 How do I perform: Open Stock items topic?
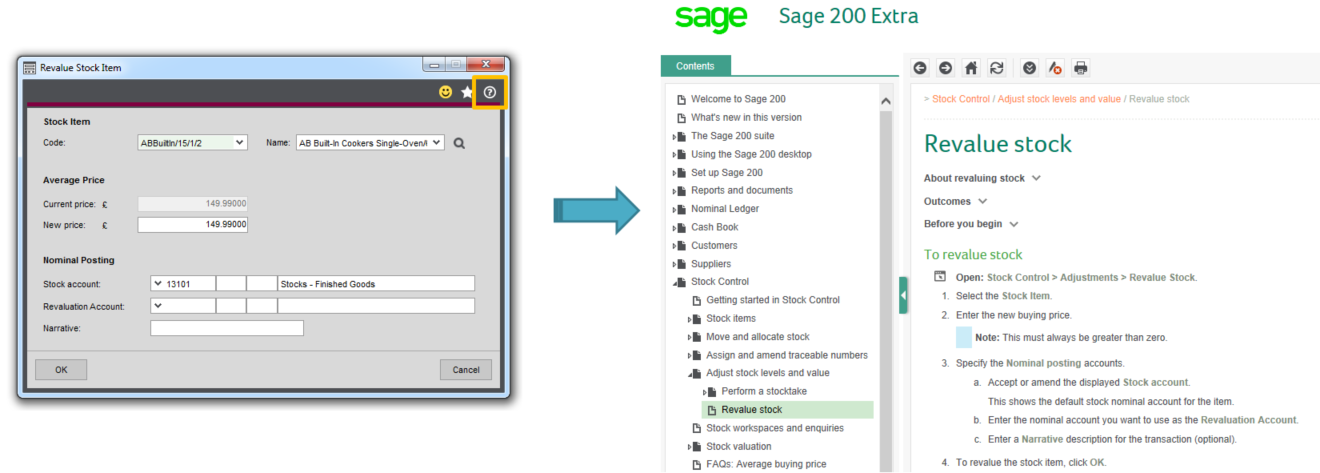[x=731, y=318]
